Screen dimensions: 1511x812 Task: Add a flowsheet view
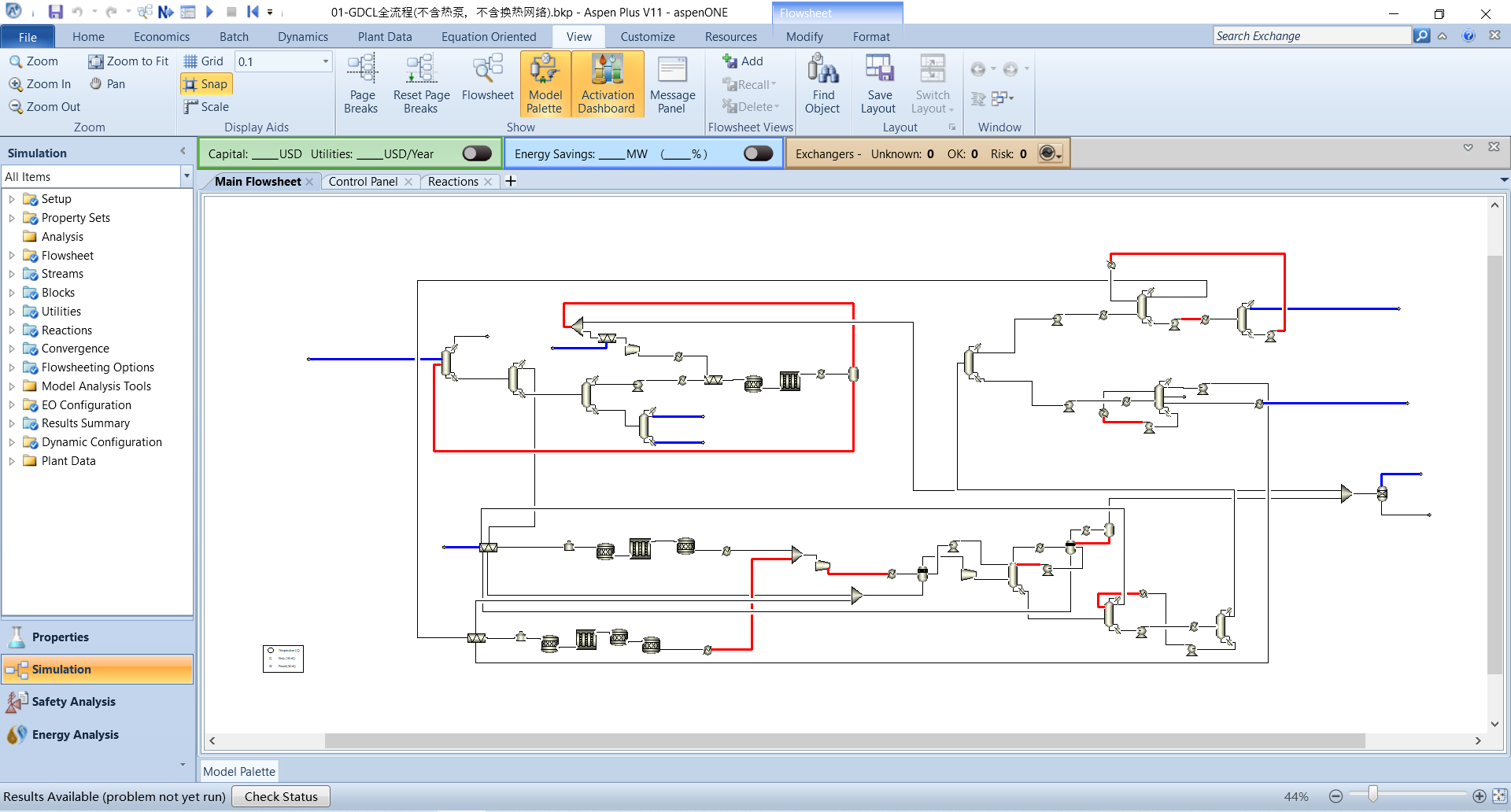pos(743,61)
